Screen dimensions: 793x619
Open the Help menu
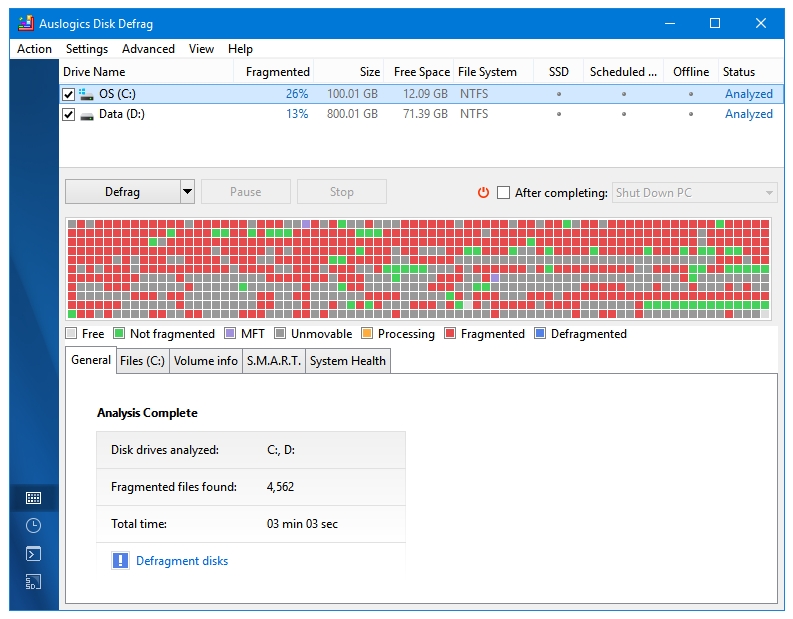240,49
